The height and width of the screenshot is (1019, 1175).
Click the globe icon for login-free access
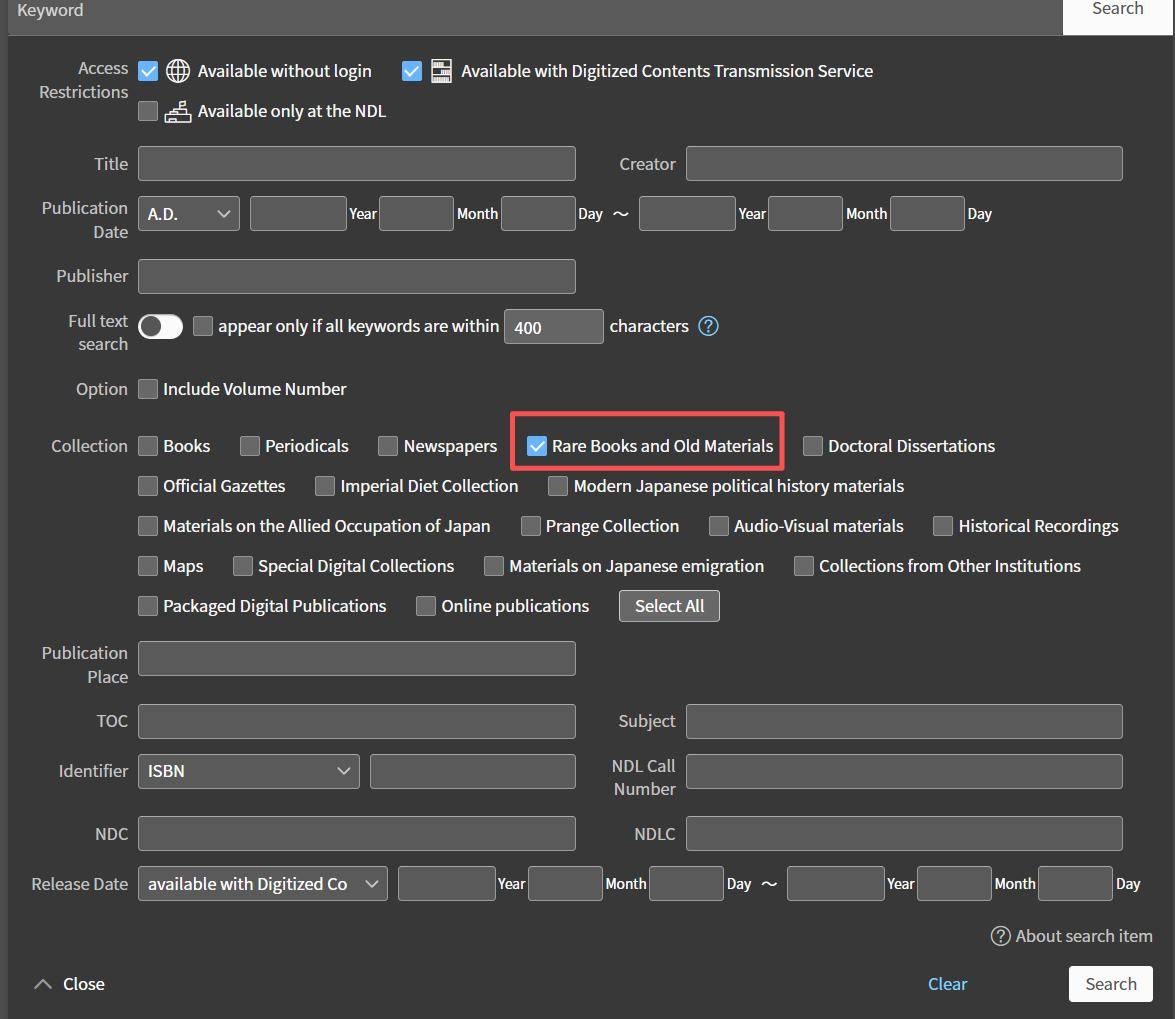click(x=178, y=71)
